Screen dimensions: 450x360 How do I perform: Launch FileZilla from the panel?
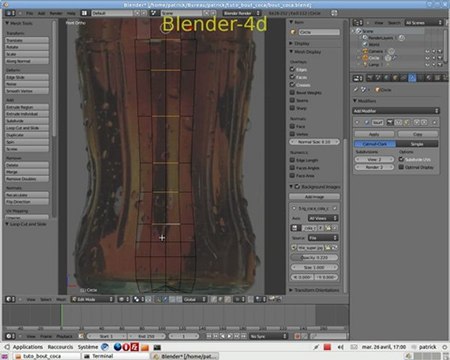pos(135,347)
